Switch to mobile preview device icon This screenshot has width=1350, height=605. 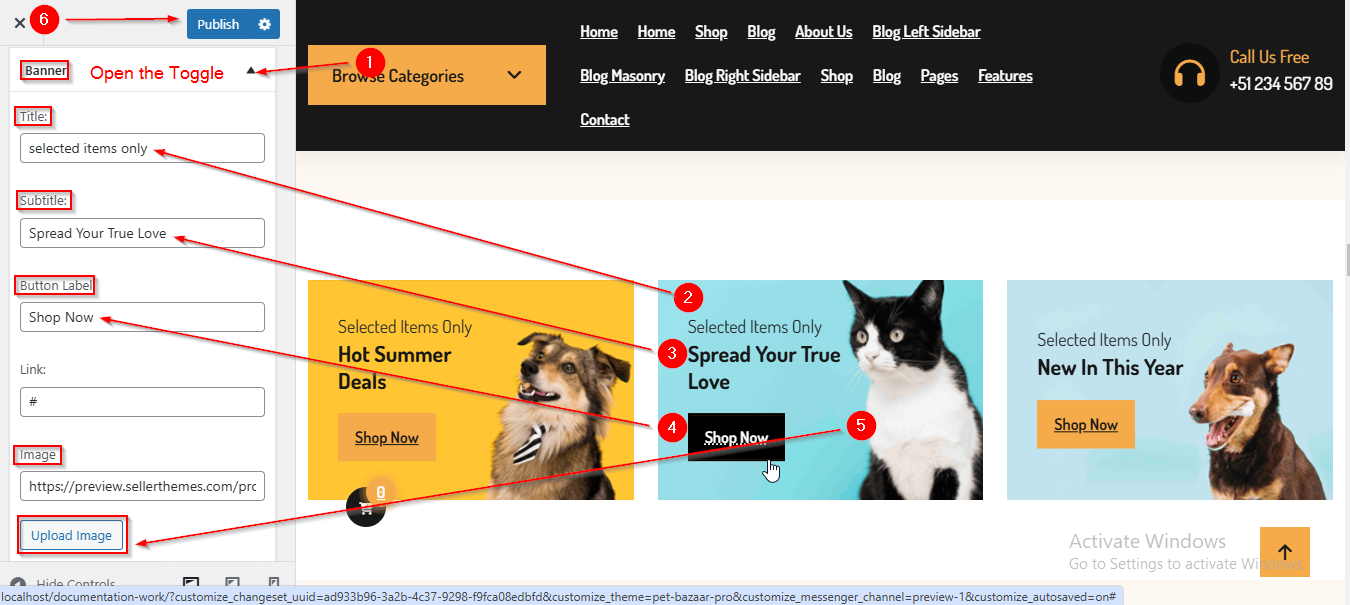[273, 582]
